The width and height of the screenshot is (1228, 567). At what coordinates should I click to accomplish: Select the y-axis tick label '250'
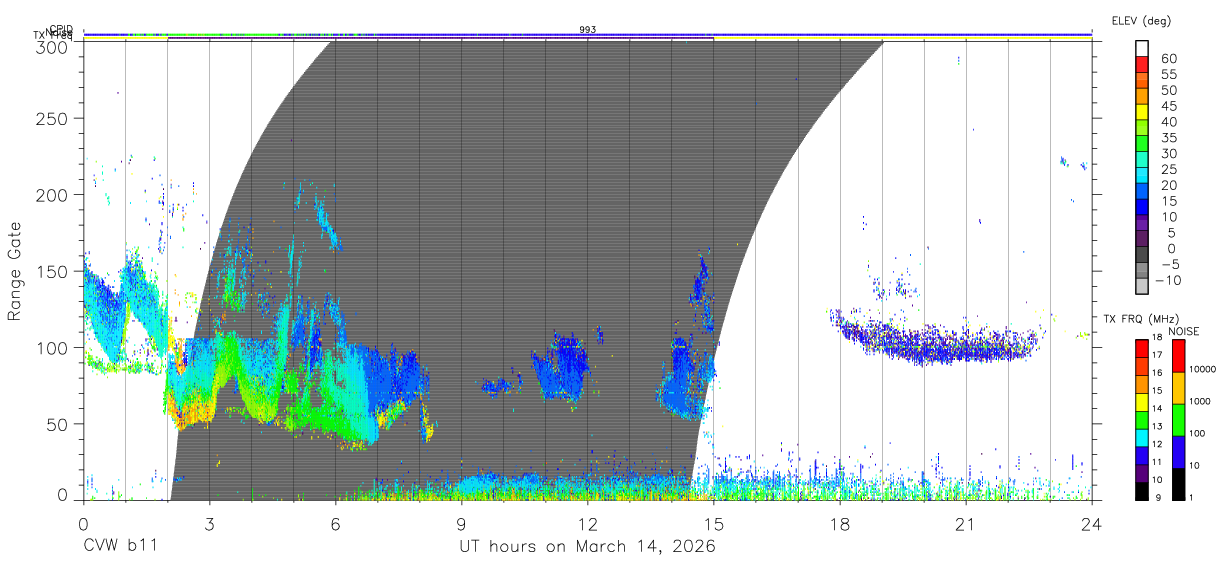click(x=52, y=118)
